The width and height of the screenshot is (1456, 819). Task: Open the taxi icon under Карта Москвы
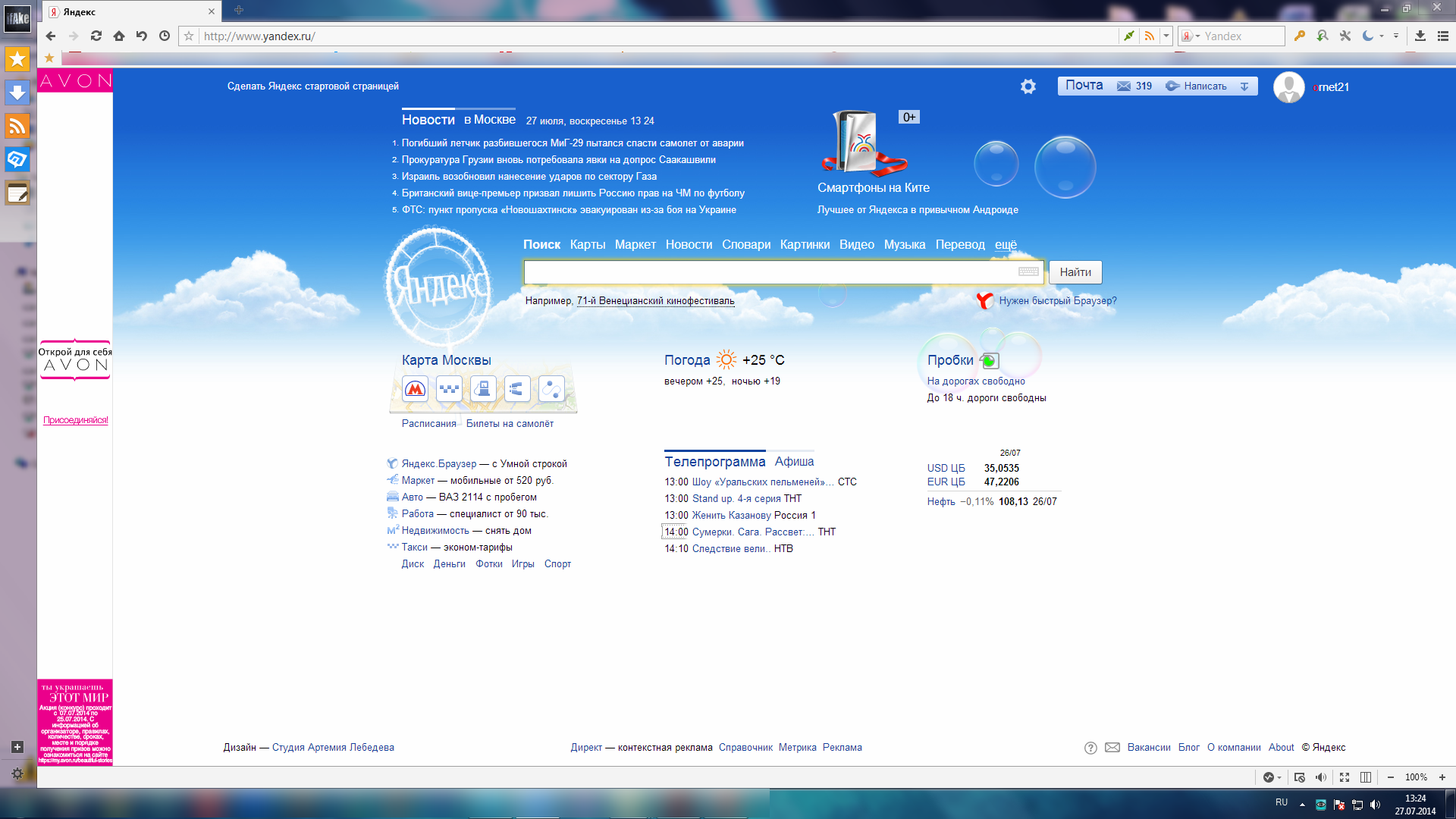[449, 389]
